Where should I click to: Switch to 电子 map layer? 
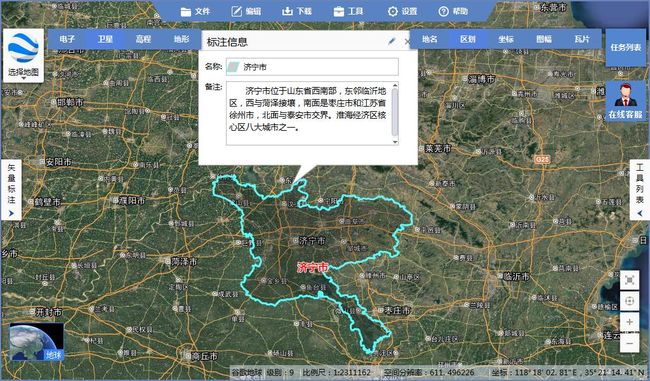click(x=67, y=39)
